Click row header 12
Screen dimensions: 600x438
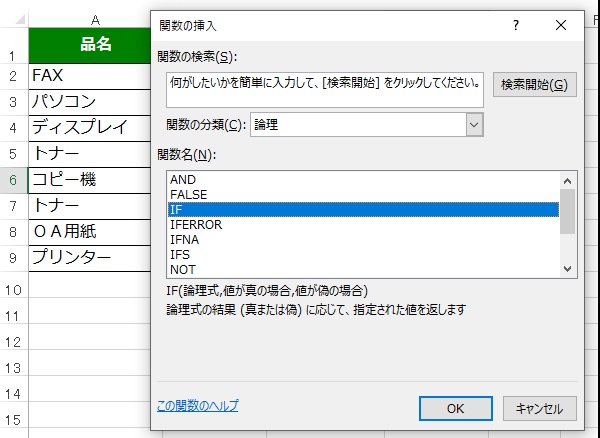pyautogui.click(x=14, y=337)
